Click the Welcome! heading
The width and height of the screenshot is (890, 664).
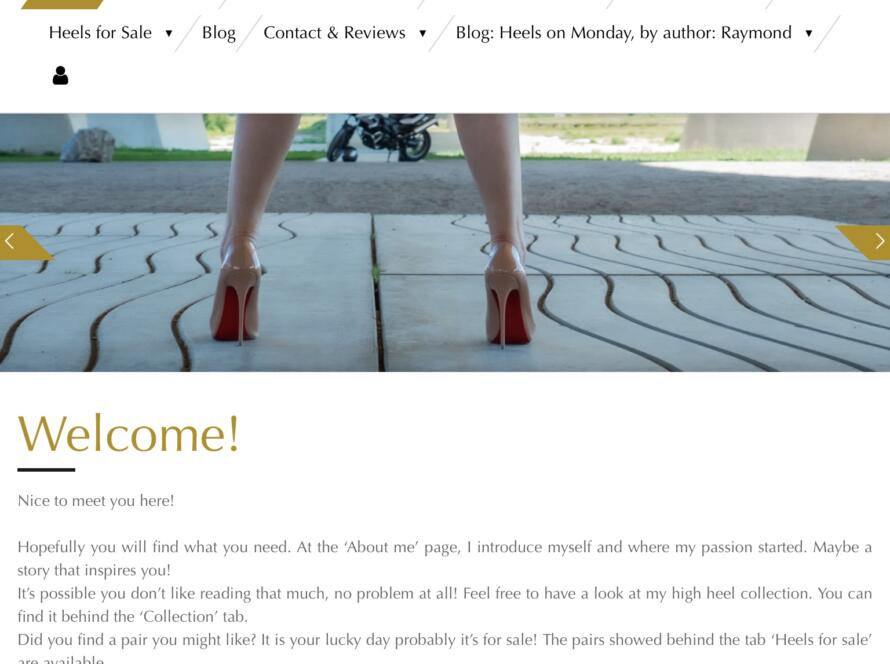129,434
